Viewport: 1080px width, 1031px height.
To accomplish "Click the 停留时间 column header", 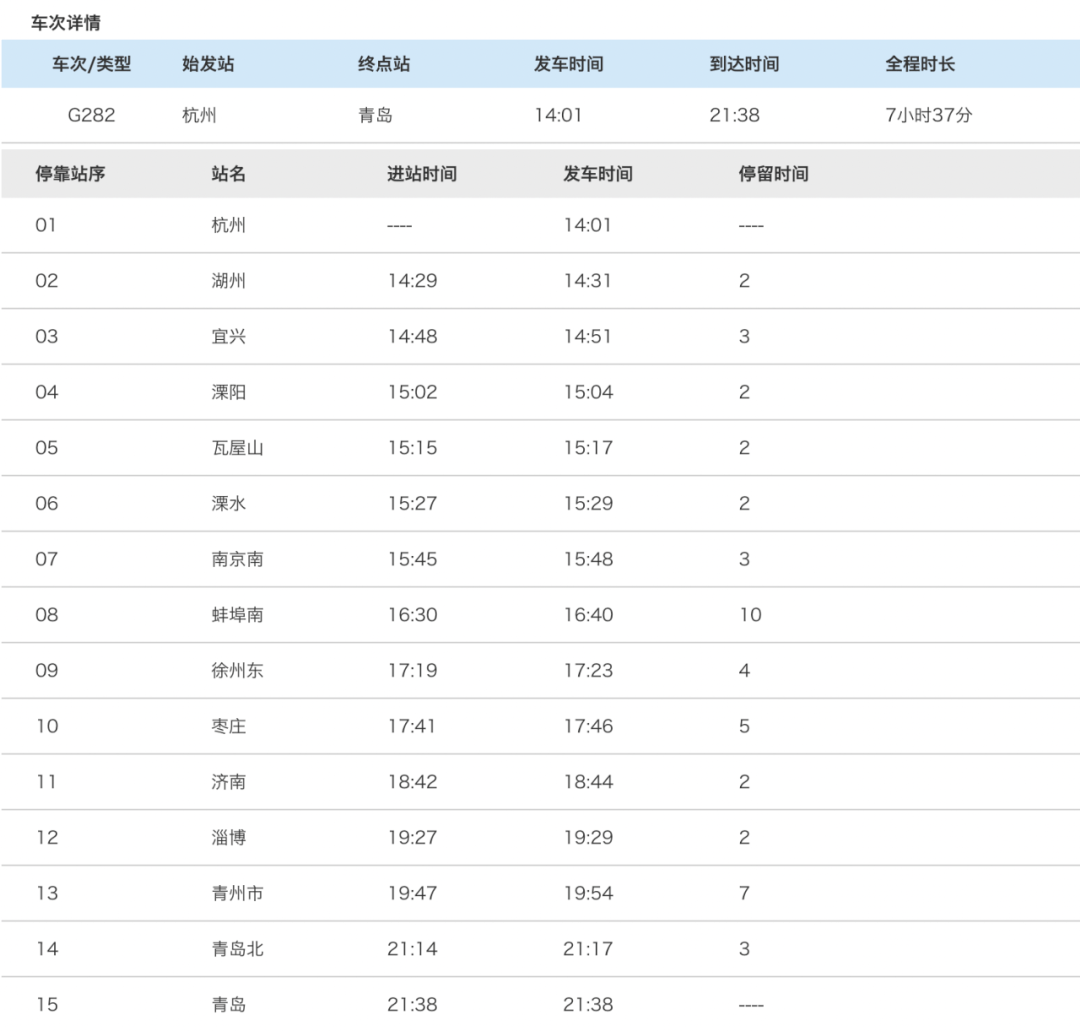I will click(x=773, y=174).
